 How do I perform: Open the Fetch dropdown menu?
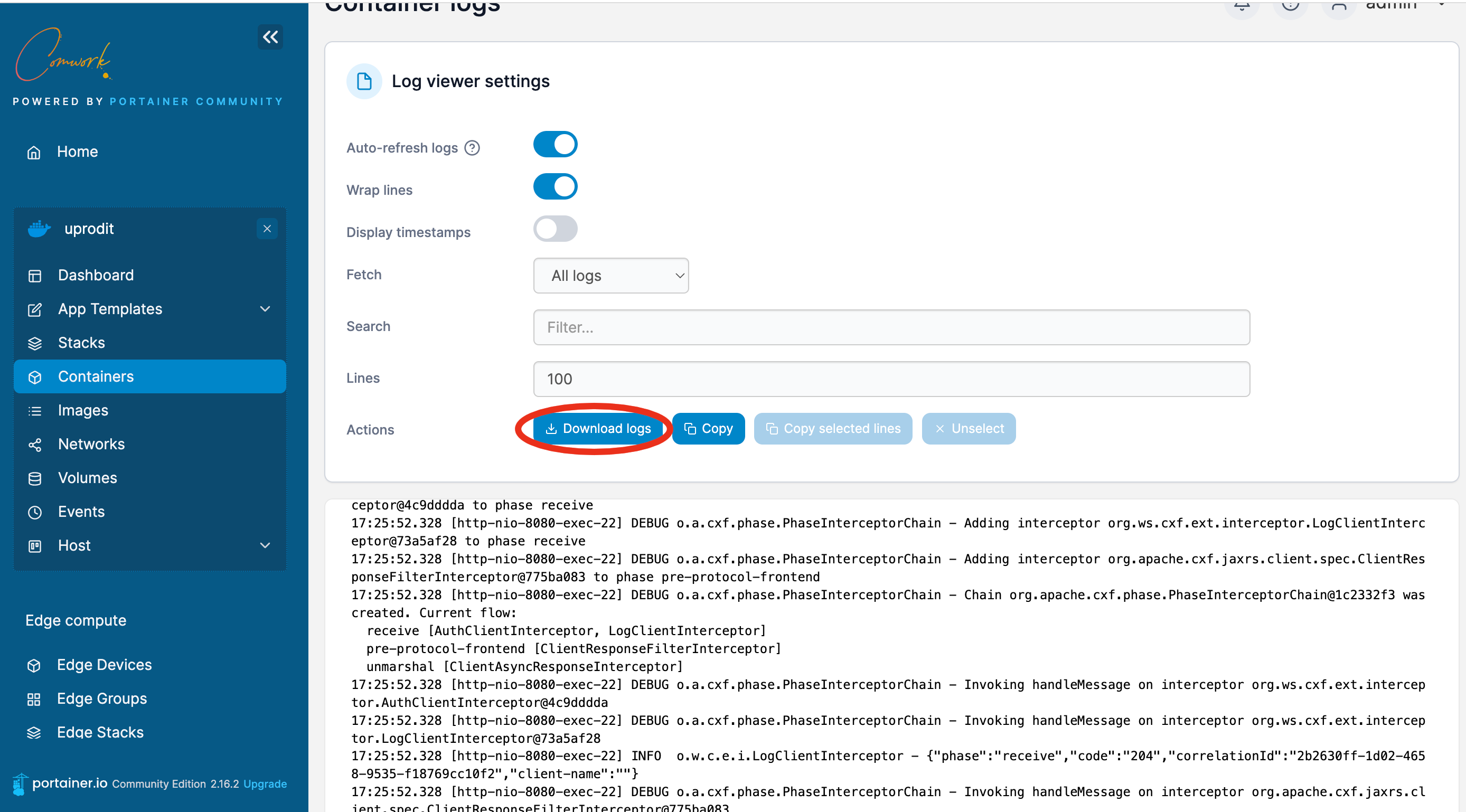[611, 275]
